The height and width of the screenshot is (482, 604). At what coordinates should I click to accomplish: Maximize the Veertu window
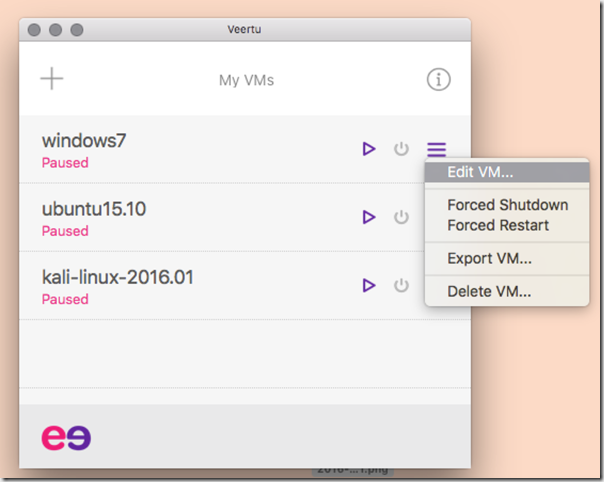tap(77, 30)
